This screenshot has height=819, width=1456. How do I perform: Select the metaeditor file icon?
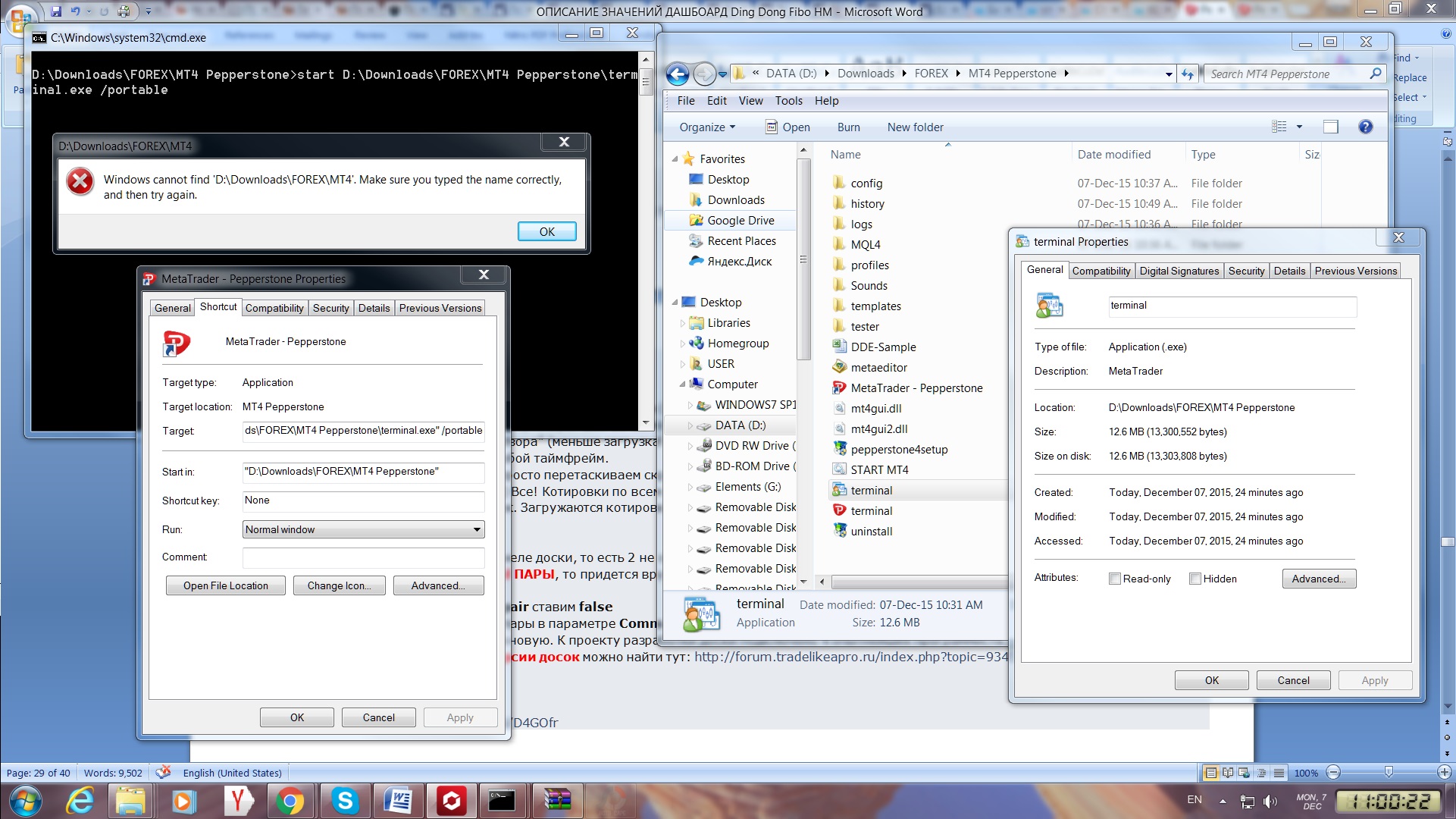[839, 367]
